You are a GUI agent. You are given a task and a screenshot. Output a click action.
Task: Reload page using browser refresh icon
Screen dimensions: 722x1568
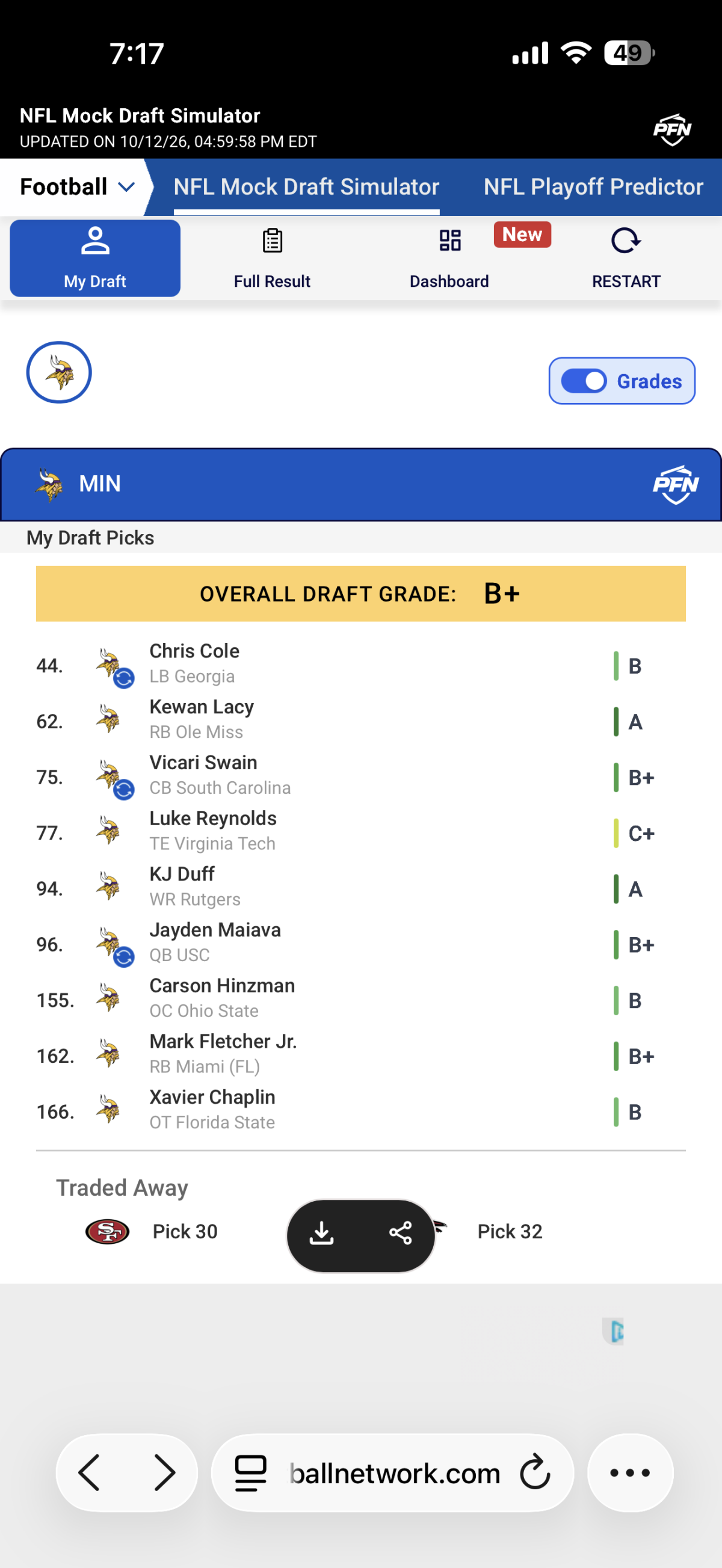pos(535,1472)
